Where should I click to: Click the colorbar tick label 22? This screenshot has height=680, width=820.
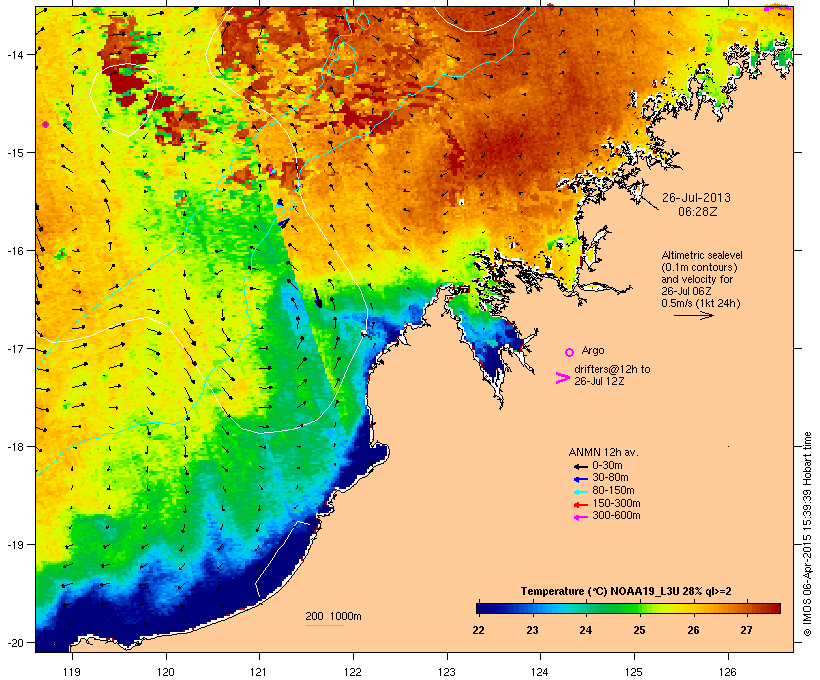pos(478,630)
